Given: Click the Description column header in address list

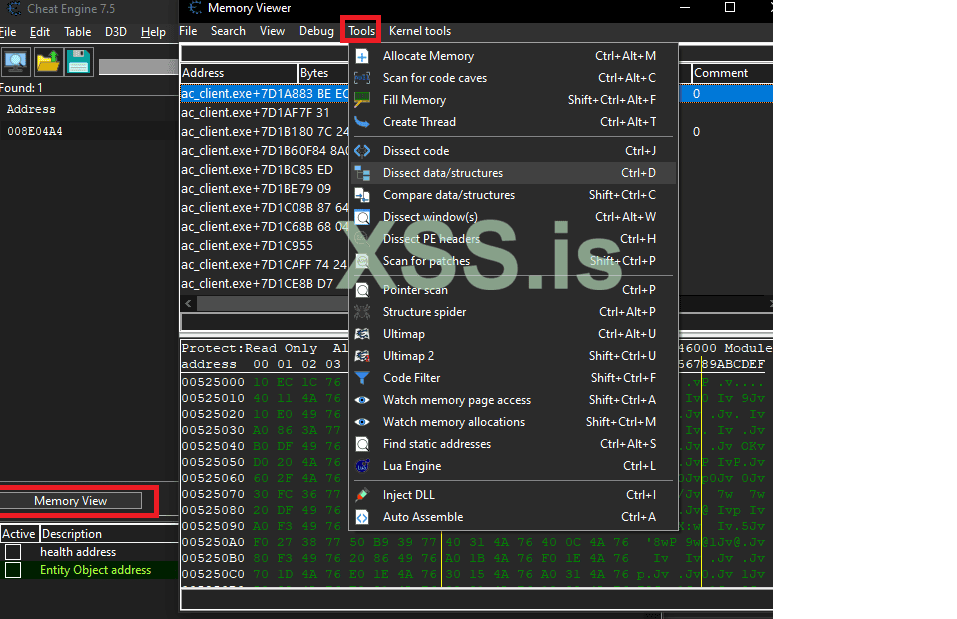Looking at the screenshot, I should tap(109, 534).
